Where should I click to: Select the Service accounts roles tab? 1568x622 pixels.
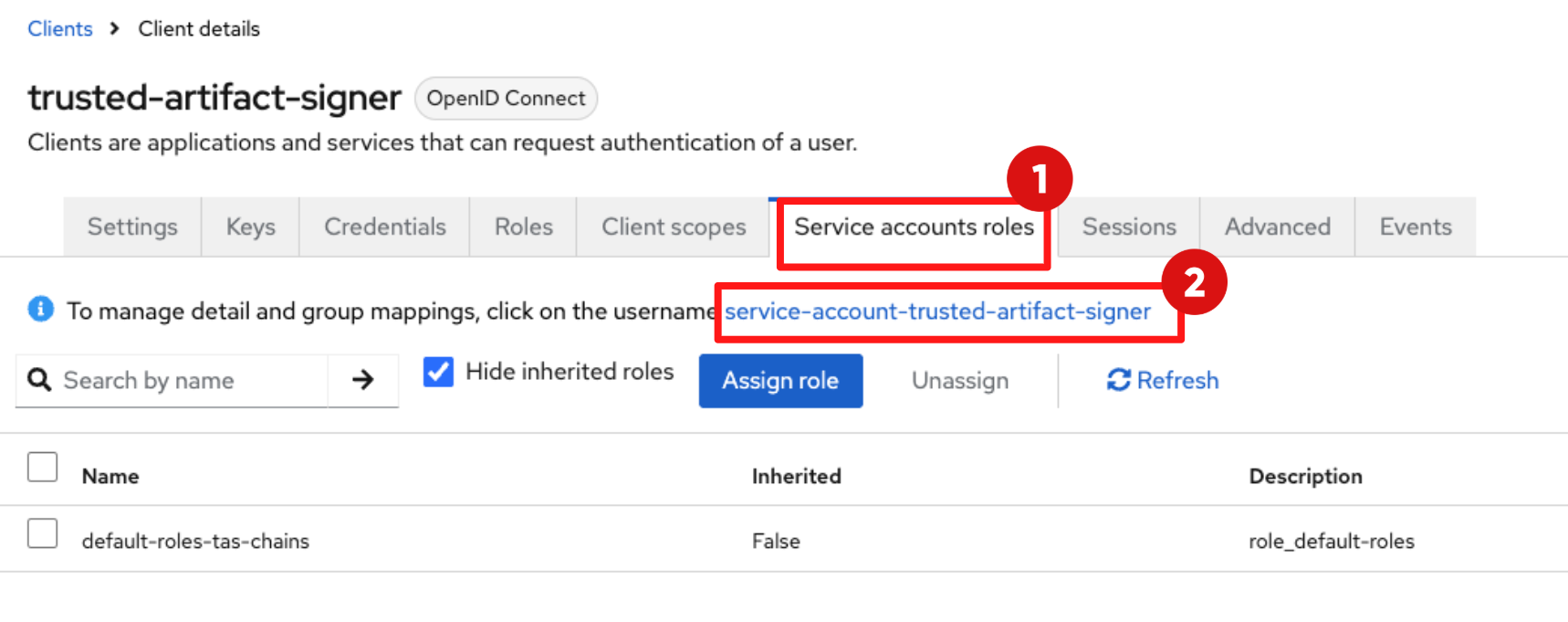coord(914,227)
